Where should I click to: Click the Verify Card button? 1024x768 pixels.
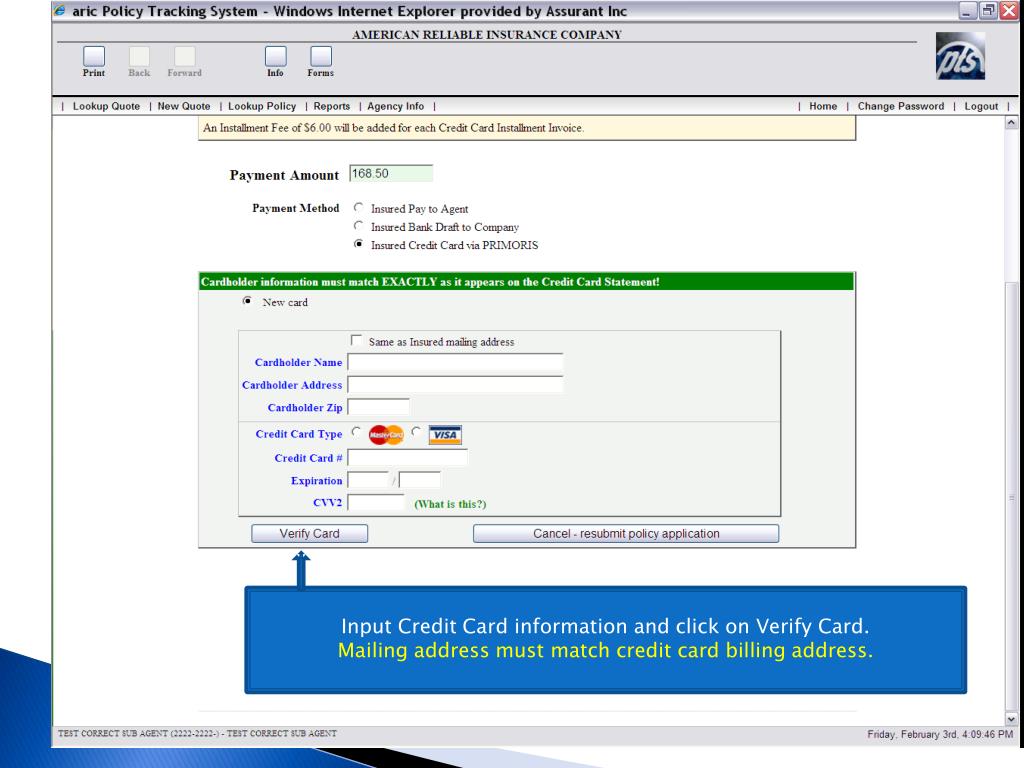(x=310, y=534)
